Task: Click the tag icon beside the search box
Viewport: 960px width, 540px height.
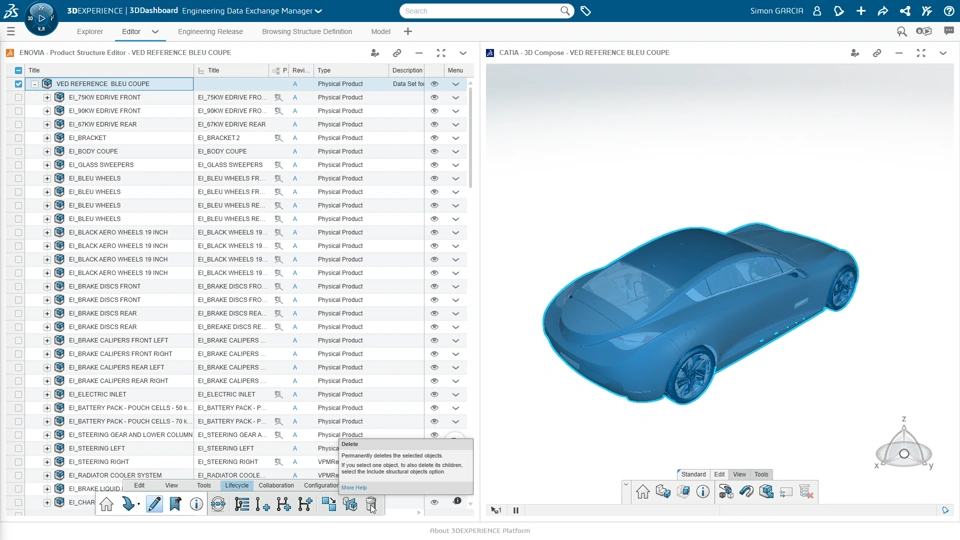Action: coord(586,11)
